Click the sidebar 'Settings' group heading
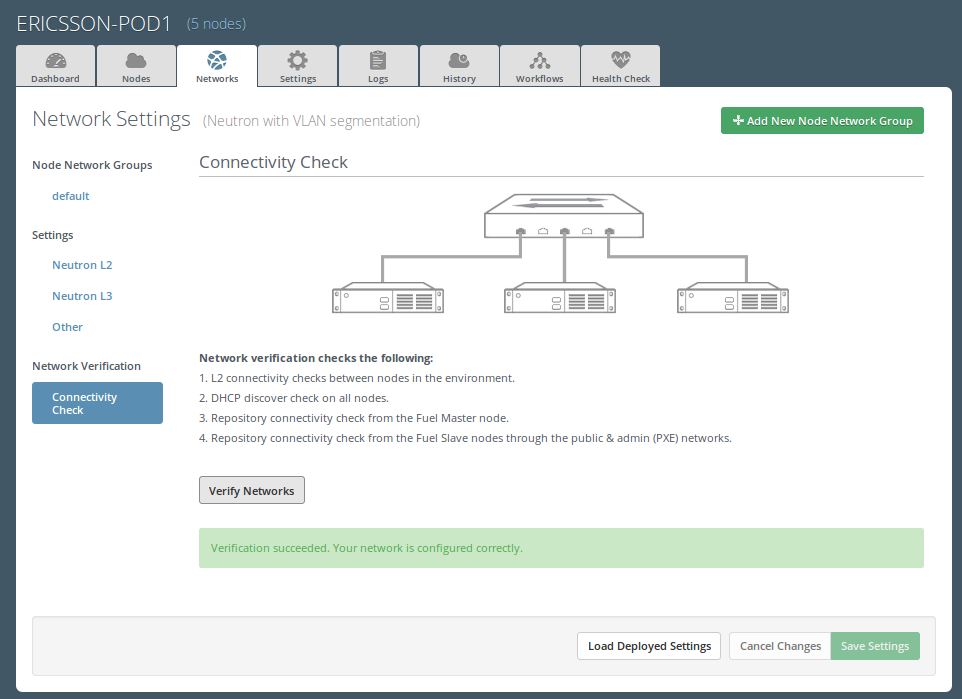 (52, 235)
